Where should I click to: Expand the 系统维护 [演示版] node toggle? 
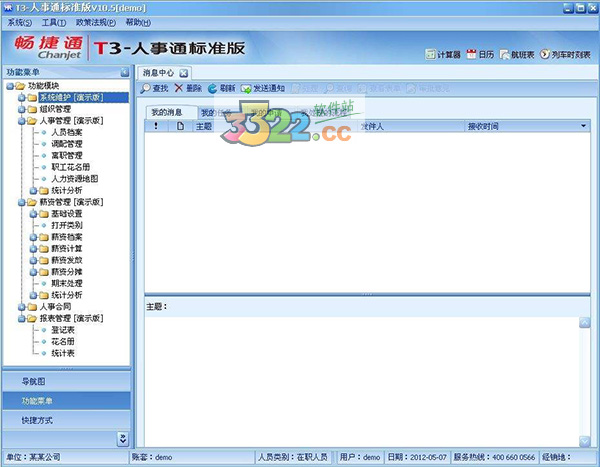click(x=22, y=98)
